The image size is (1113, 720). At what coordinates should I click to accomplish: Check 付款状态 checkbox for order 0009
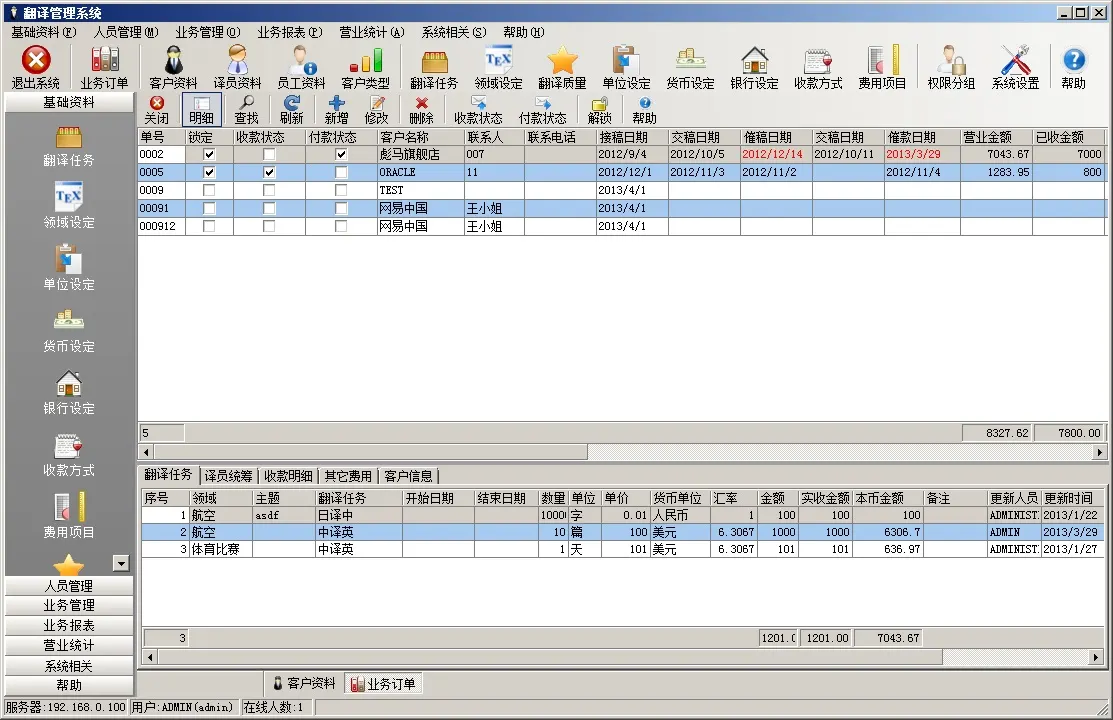tap(341, 190)
